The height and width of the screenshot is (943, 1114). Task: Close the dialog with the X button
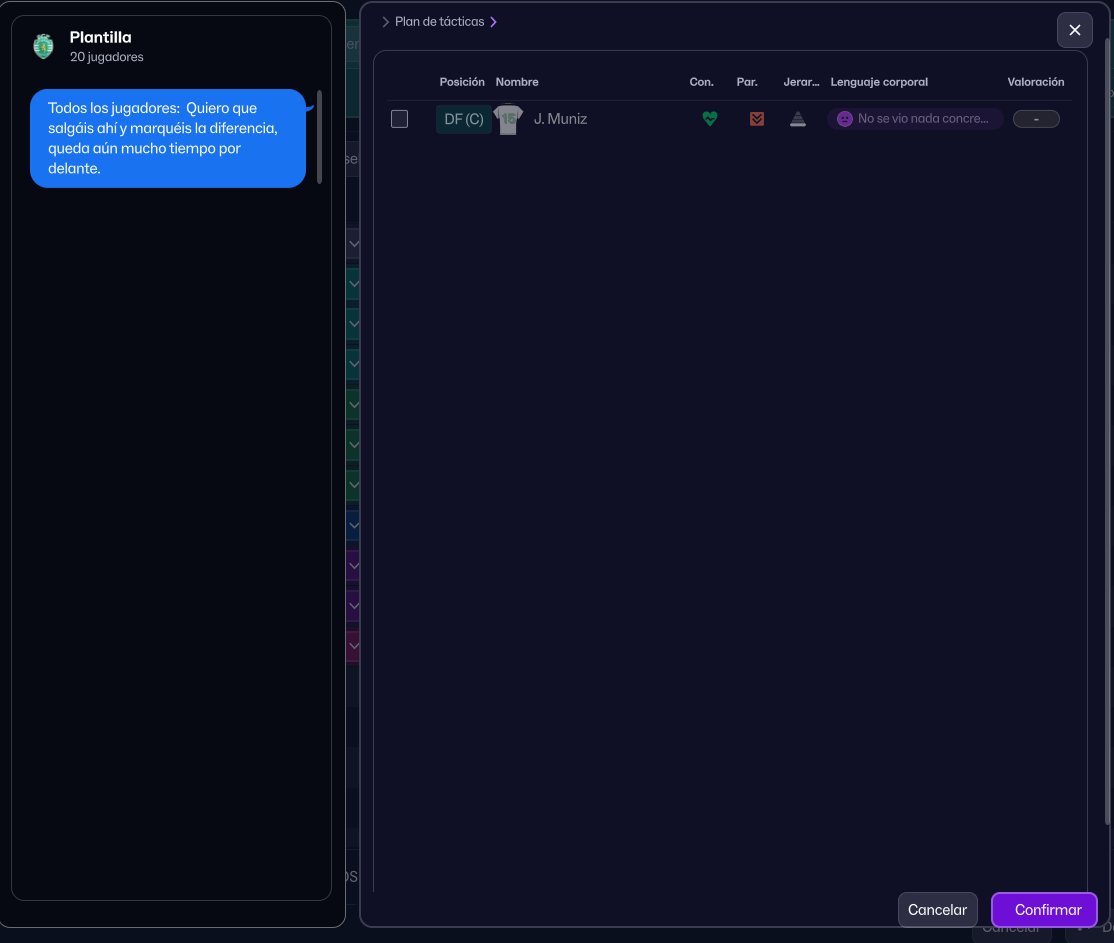[x=1074, y=30]
